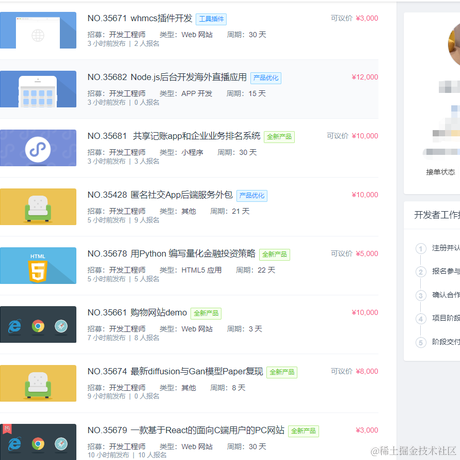Click the 全新产品 tag on 购物网站demo
Image resolution: width=460 pixels, height=460 pixels.
point(206,313)
